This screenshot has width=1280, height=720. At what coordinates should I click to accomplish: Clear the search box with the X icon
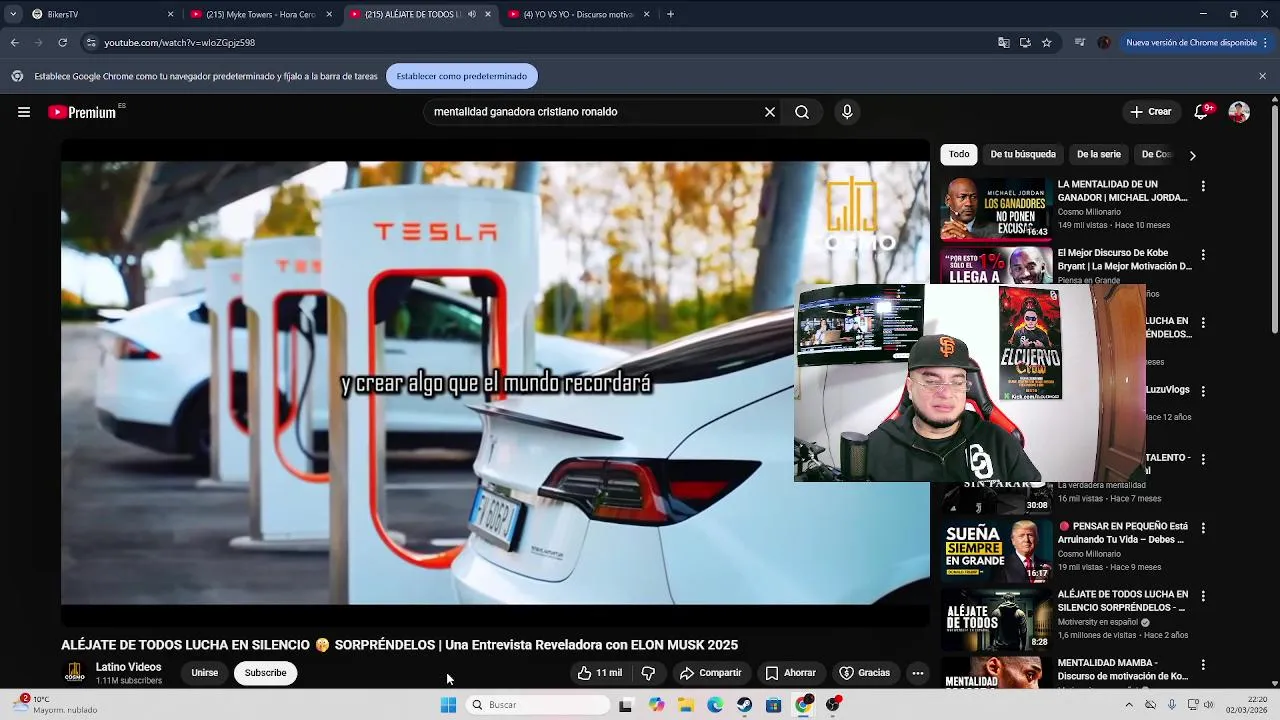click(770, 112)
